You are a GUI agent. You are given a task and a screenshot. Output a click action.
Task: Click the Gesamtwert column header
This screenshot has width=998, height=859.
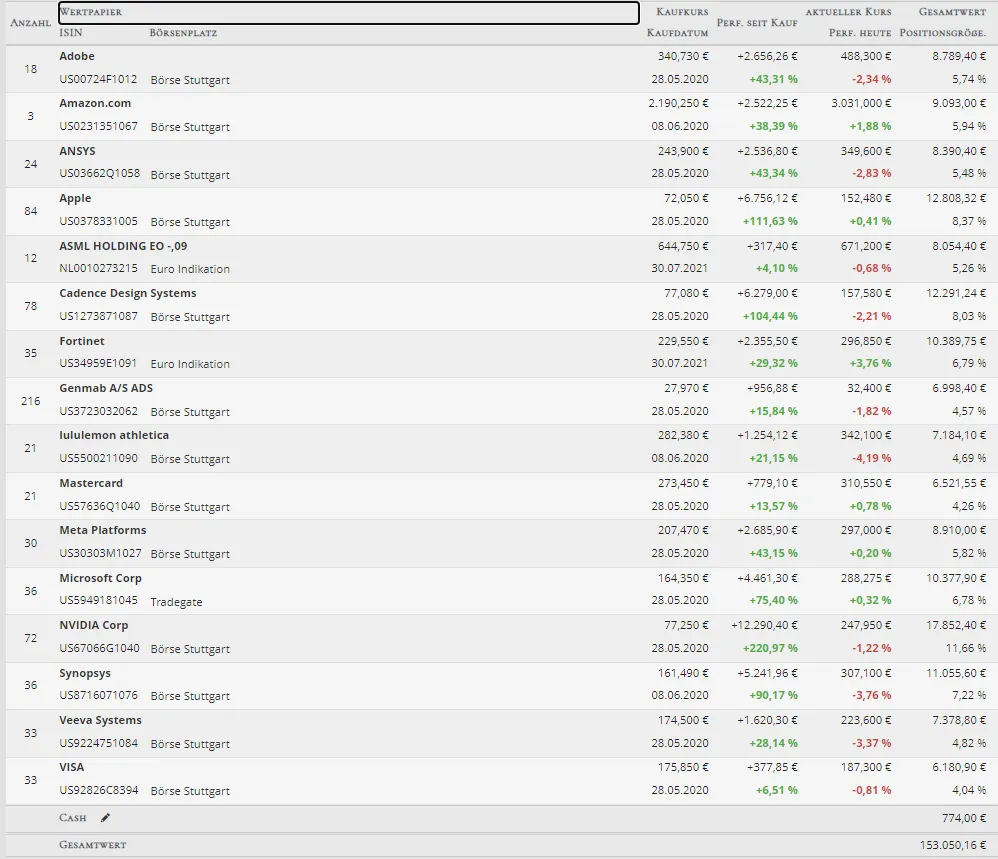point(952,12)
